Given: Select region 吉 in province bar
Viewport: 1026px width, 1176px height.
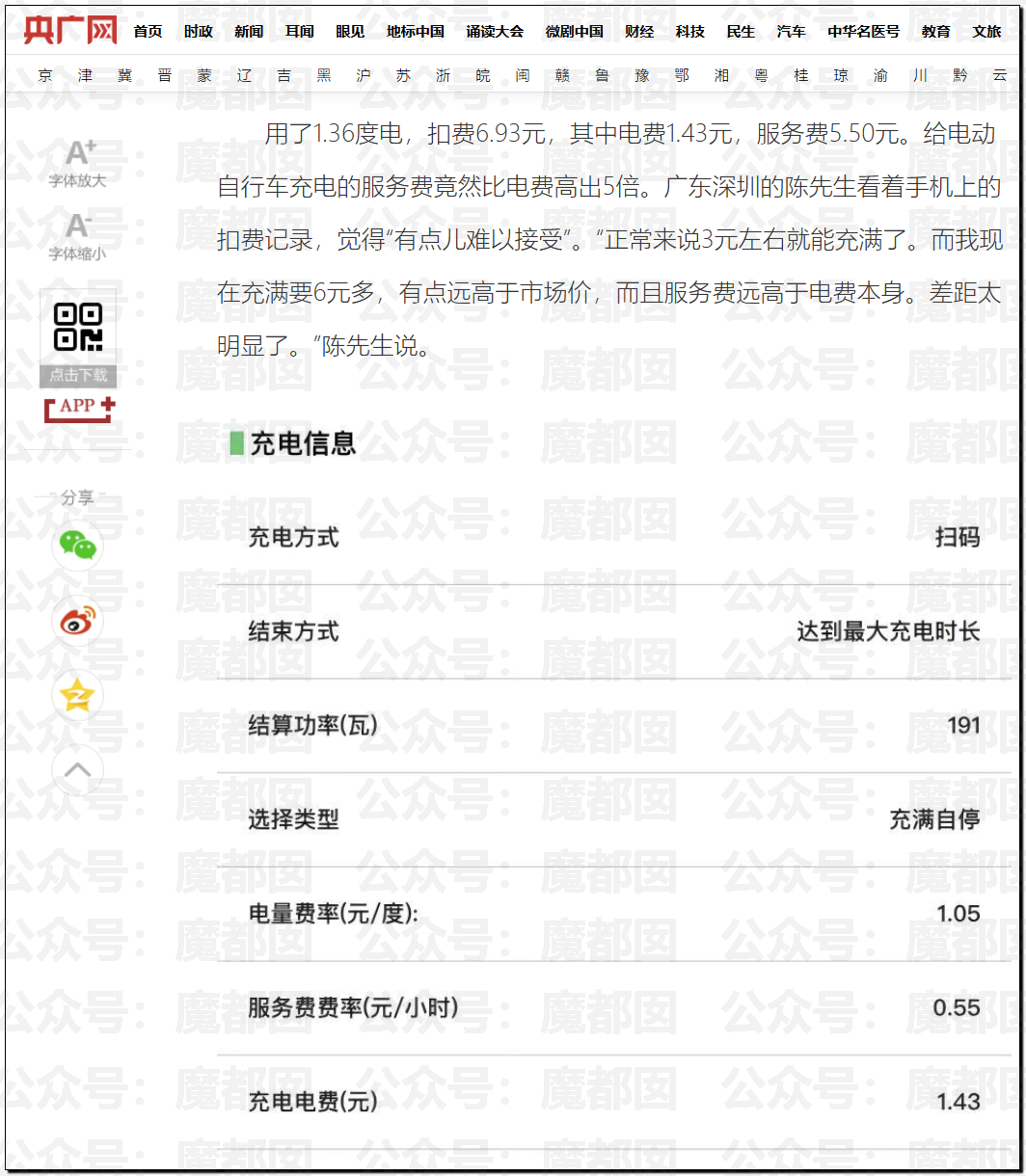Looking at the screenshot, I should (x=283, y=75).
